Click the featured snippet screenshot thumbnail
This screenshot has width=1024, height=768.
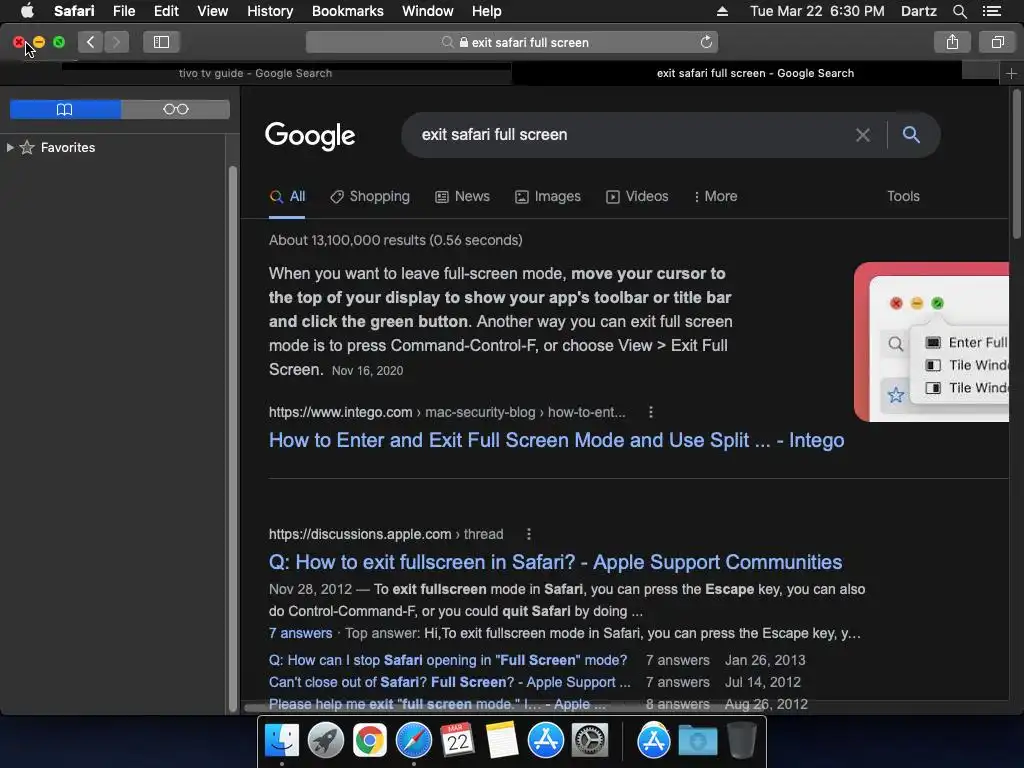click(x=931, y=342)
